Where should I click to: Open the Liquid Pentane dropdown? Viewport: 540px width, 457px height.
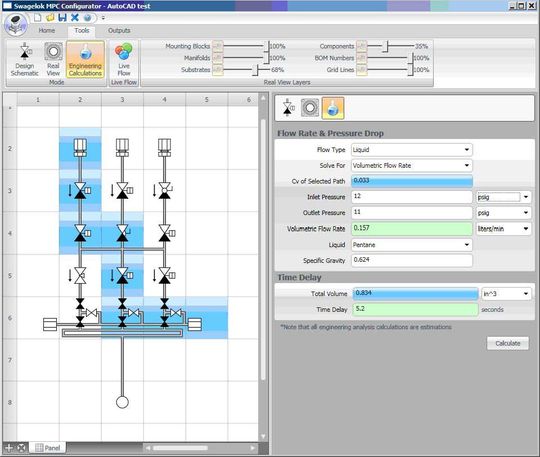pyautogui.click(x=412, y=245)
